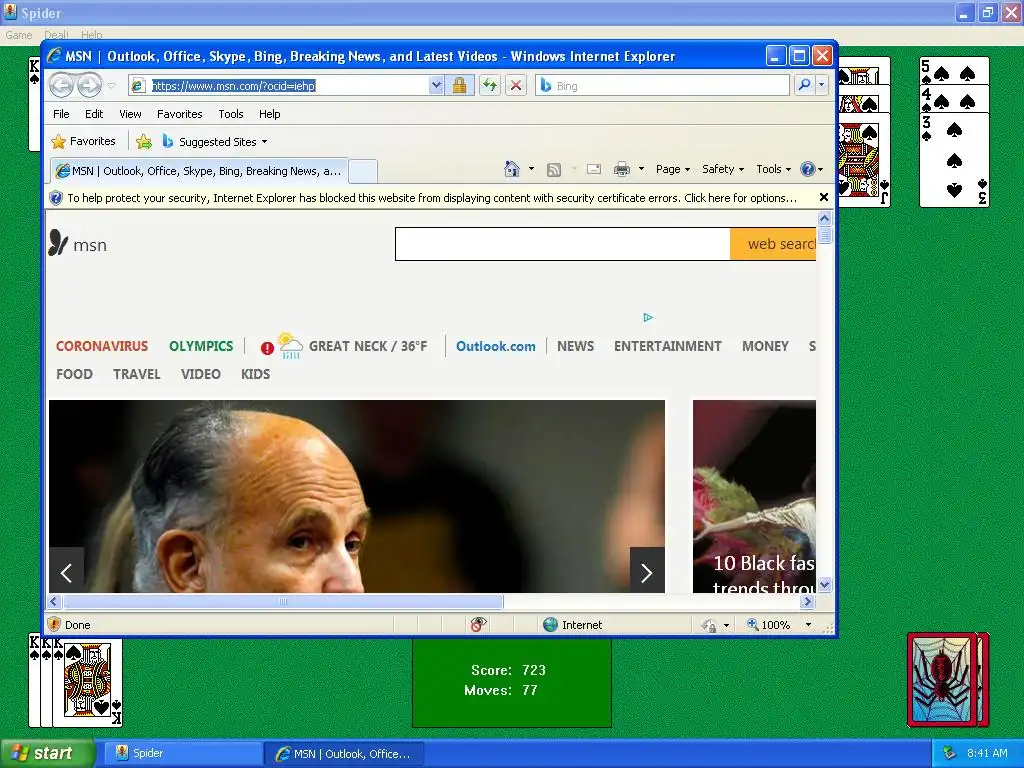
Task: Expand the search provider dropdown arrow
Action: coord(822,86)
